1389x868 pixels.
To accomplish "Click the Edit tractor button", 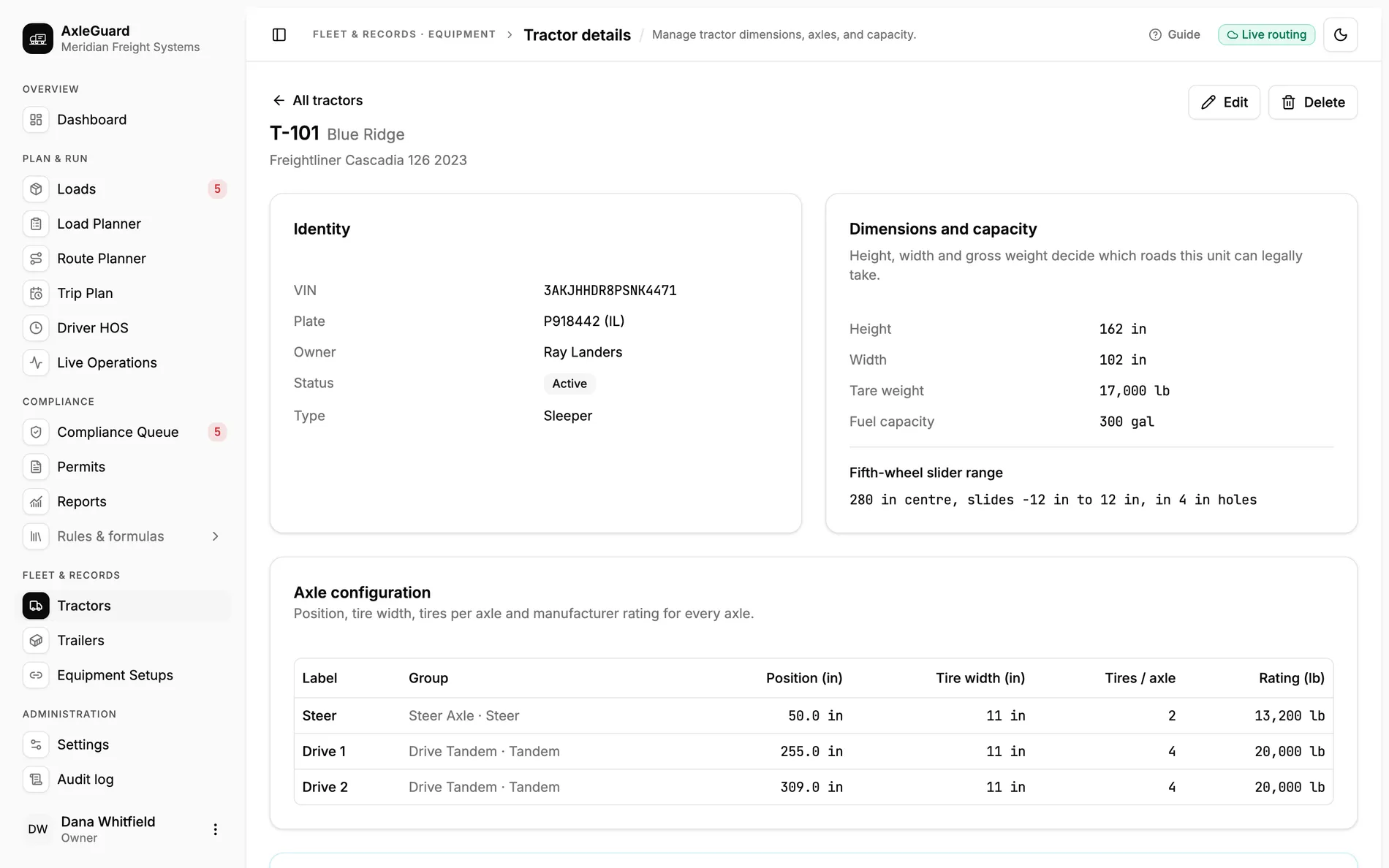I will (x=1224, y=102).
